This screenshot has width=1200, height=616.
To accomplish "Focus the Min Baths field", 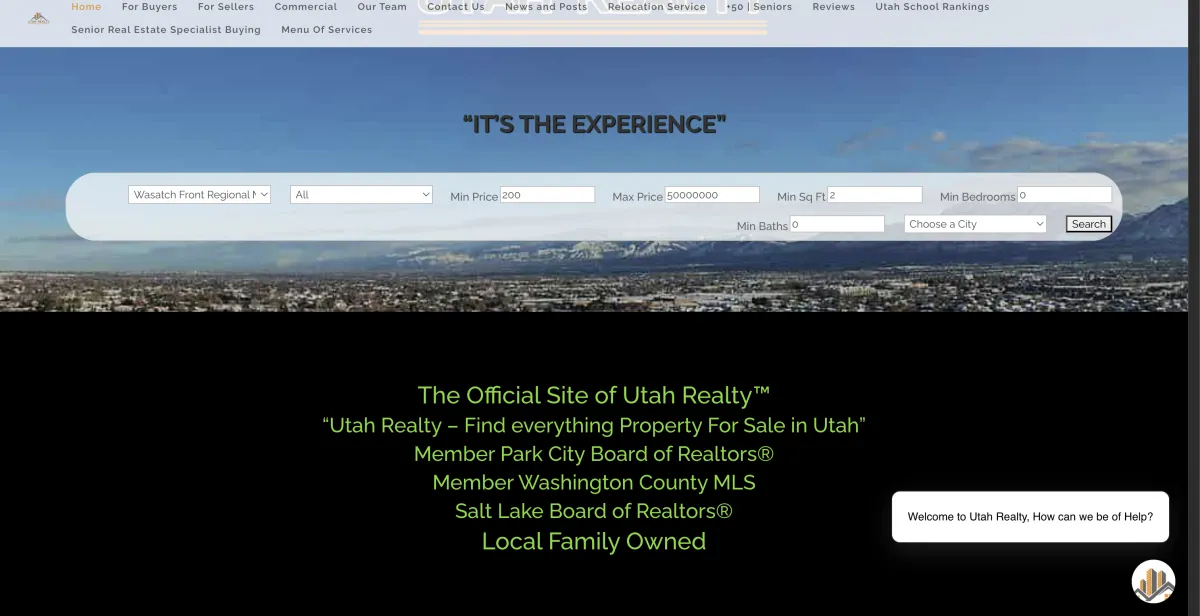I will pyautogui.click(x=837, y=224).
